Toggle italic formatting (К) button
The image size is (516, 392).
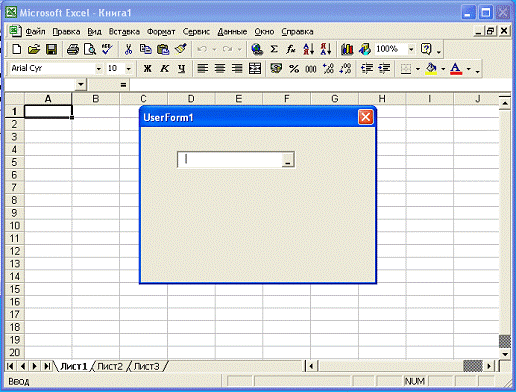click(x=164, y=69)
